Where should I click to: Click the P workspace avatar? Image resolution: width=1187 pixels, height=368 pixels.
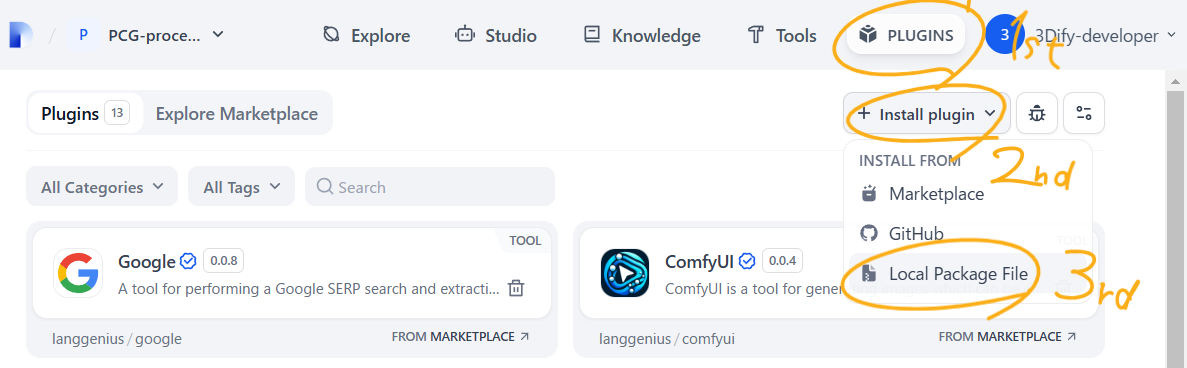coord(83,35)
